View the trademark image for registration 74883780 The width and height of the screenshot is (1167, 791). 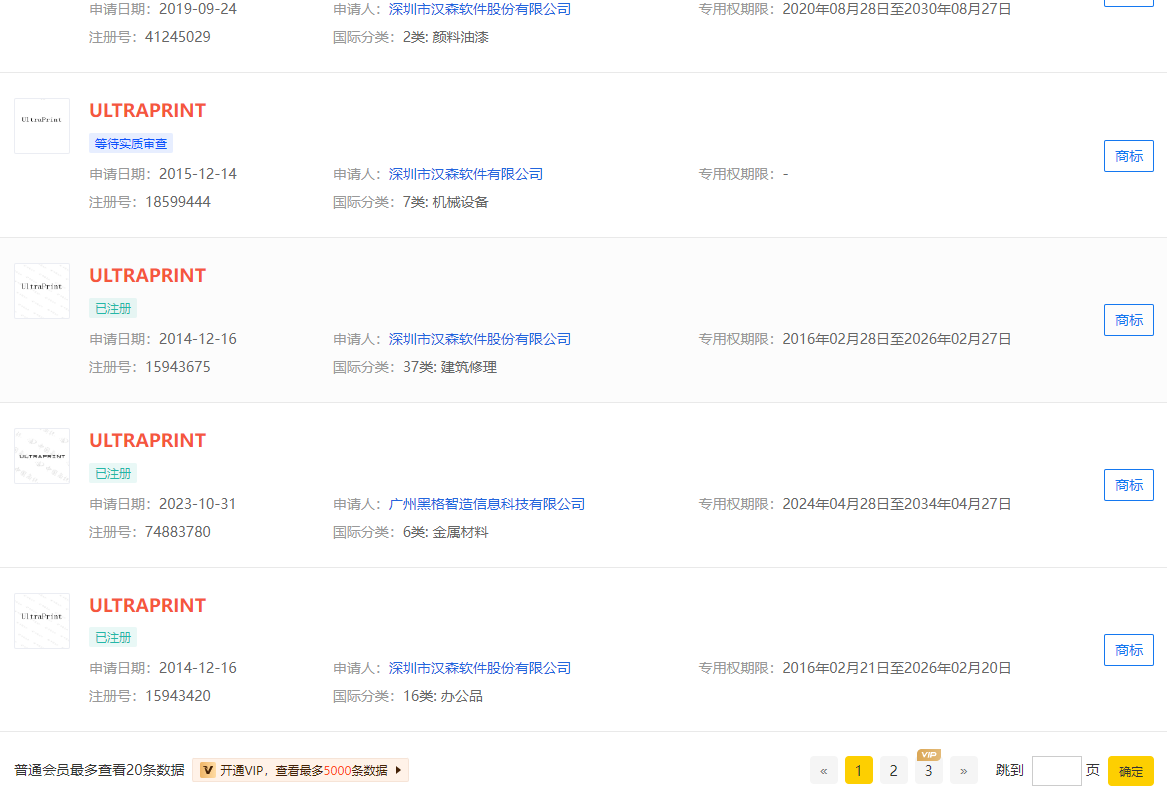click(x=42, y=456)
